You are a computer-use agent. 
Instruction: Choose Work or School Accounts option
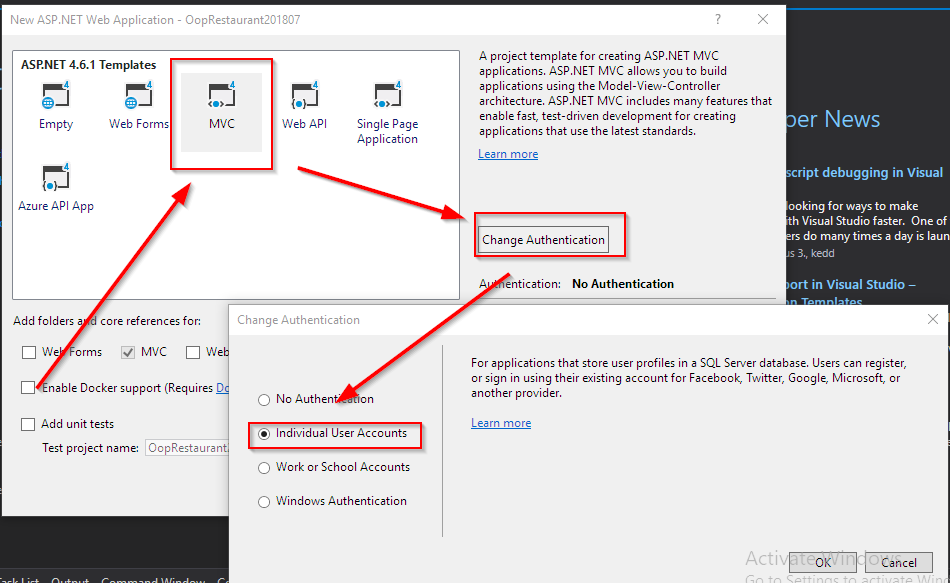264,468
